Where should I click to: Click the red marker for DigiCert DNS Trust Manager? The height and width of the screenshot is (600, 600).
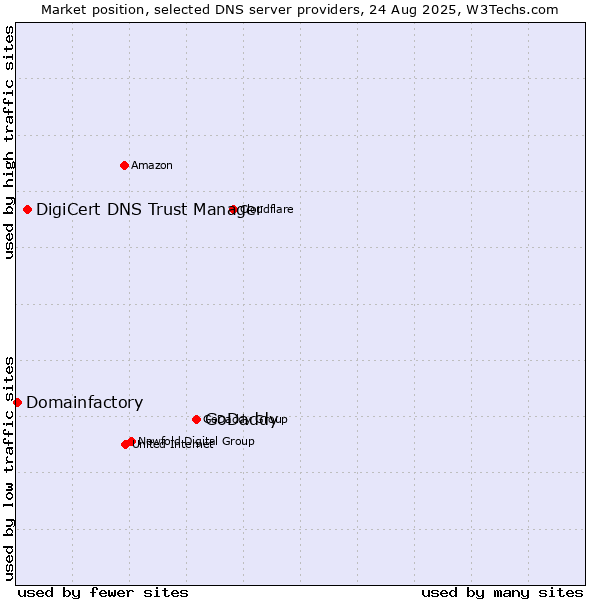click(x=27, y=209)
